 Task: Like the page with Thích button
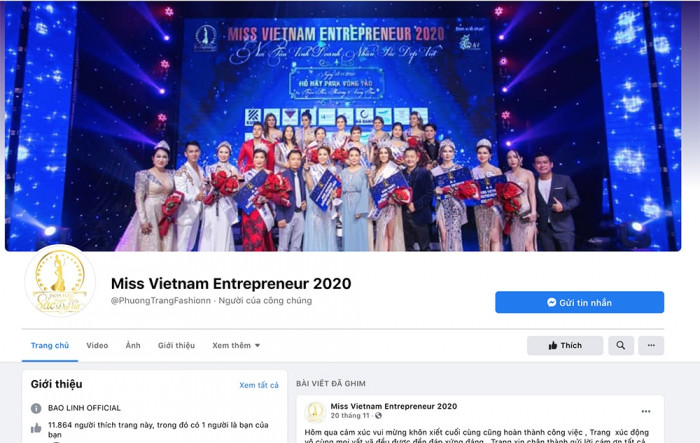(565, 345)
